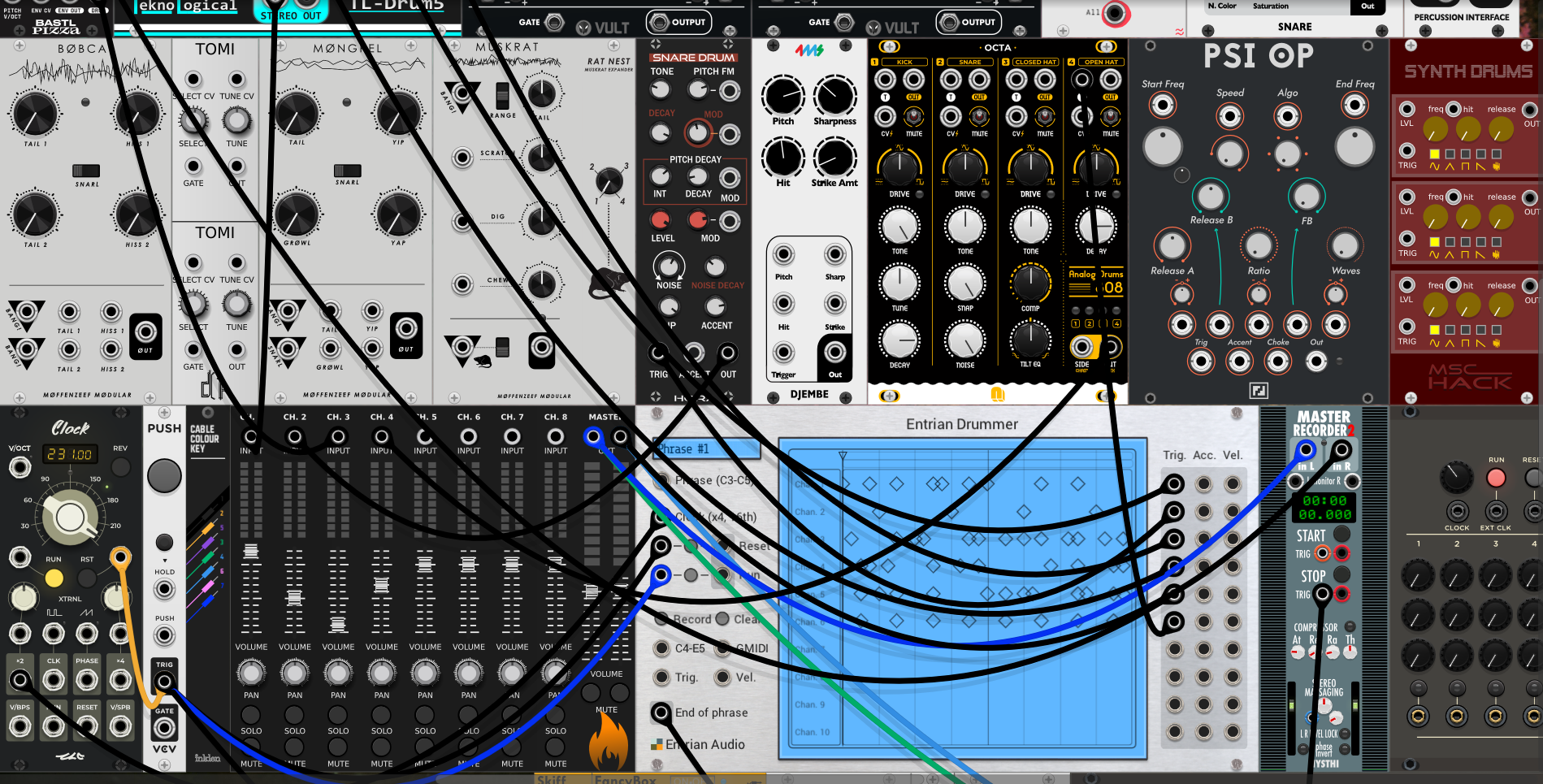Viewport: 1543px width, 784px height.
Task: Toggle the small hold button on PUSH module
Action: (164, 543)
